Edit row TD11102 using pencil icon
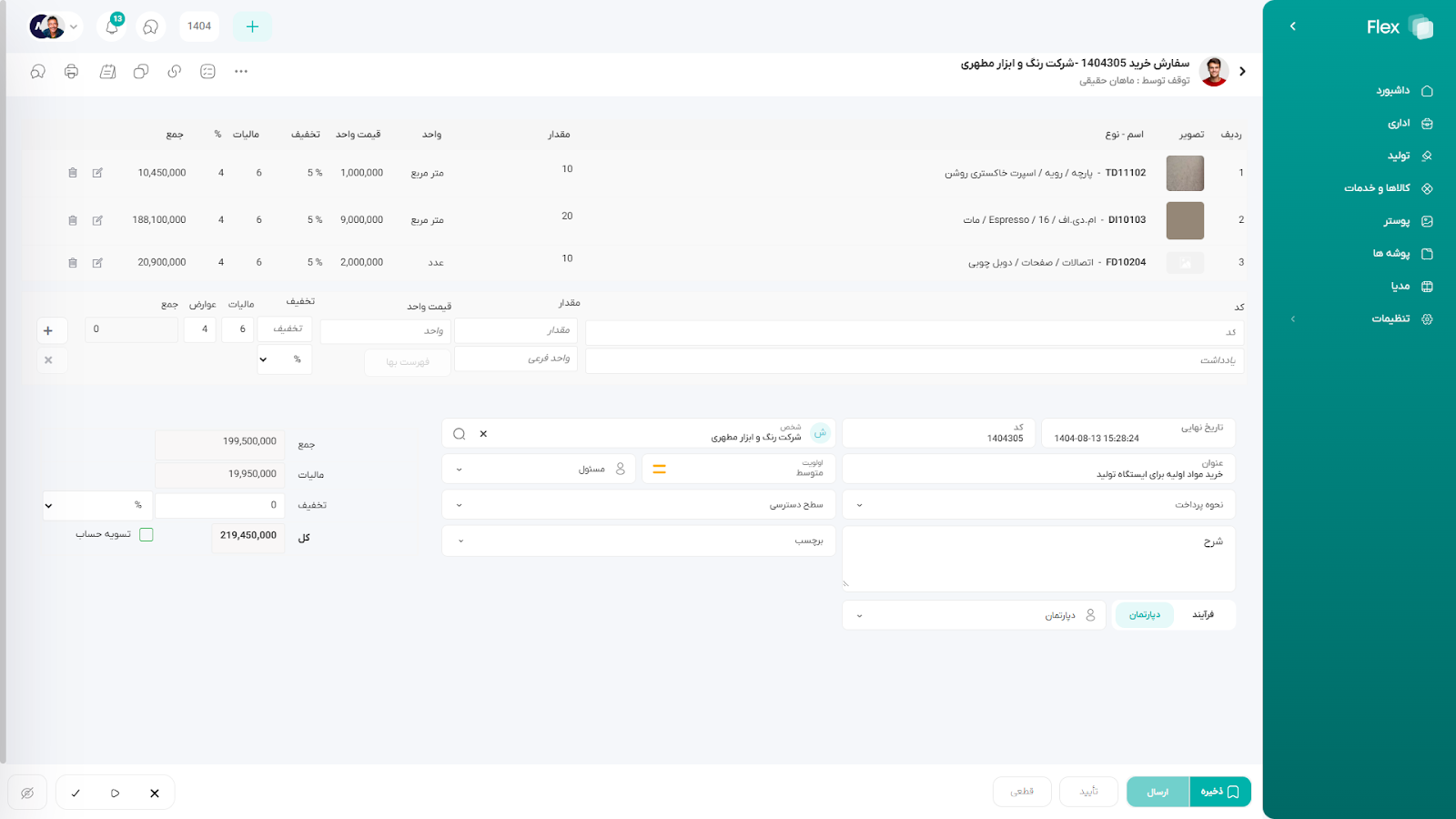 click(x=97, y=173)
